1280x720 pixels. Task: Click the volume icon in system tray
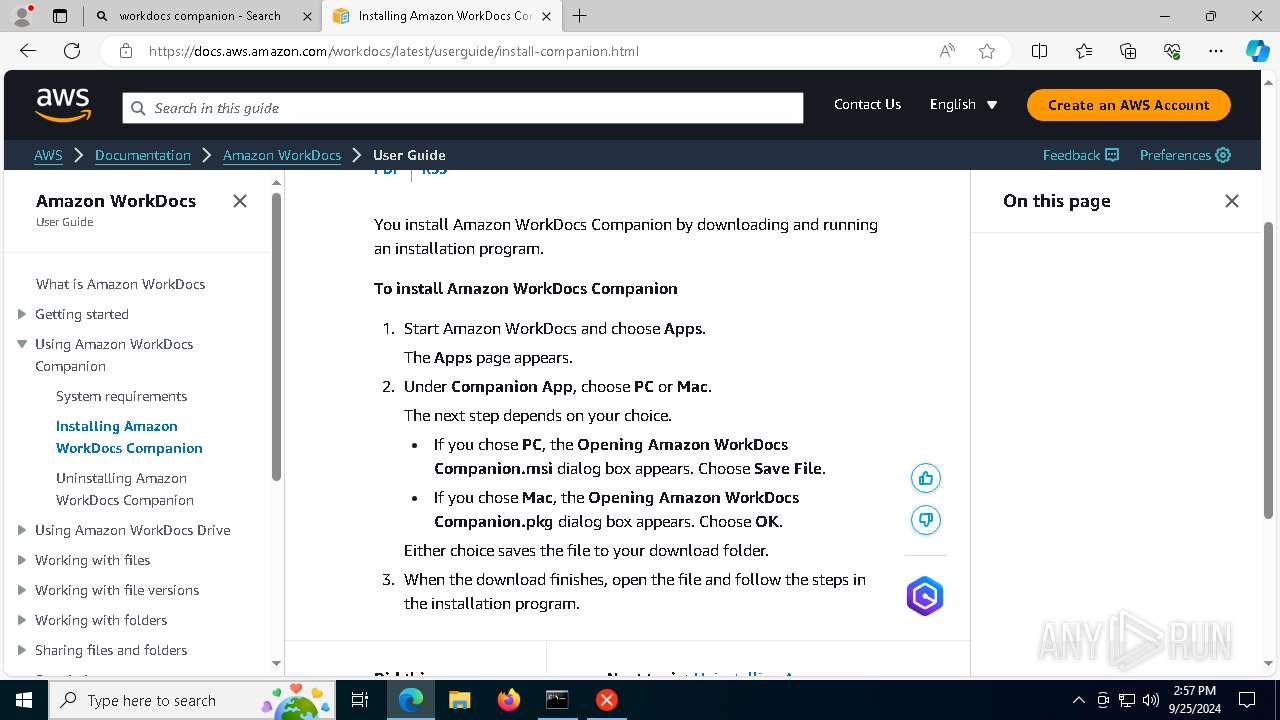click(x=1151, y=700)
